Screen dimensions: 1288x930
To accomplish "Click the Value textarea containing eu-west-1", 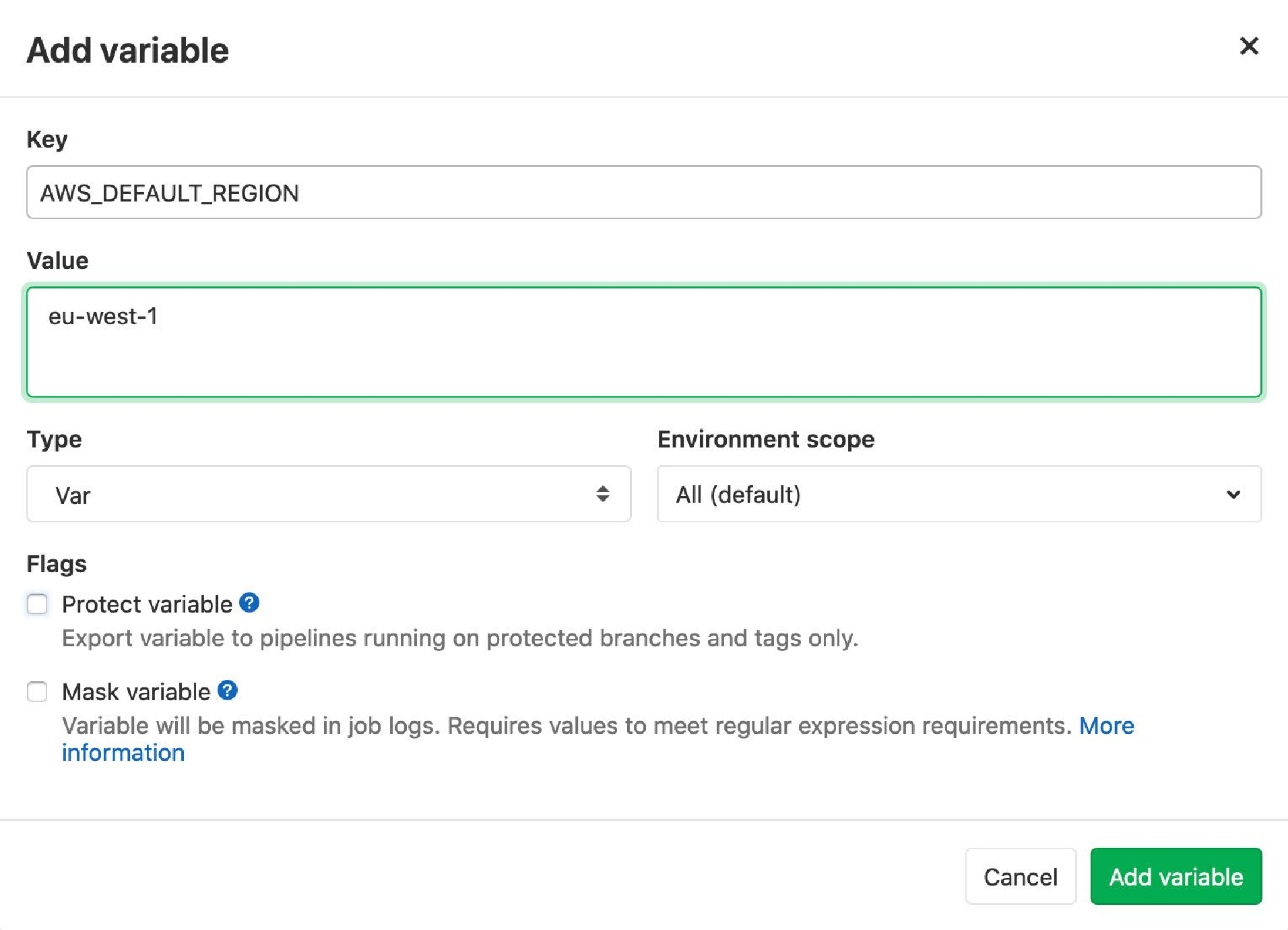I will [x=644, y=342].
